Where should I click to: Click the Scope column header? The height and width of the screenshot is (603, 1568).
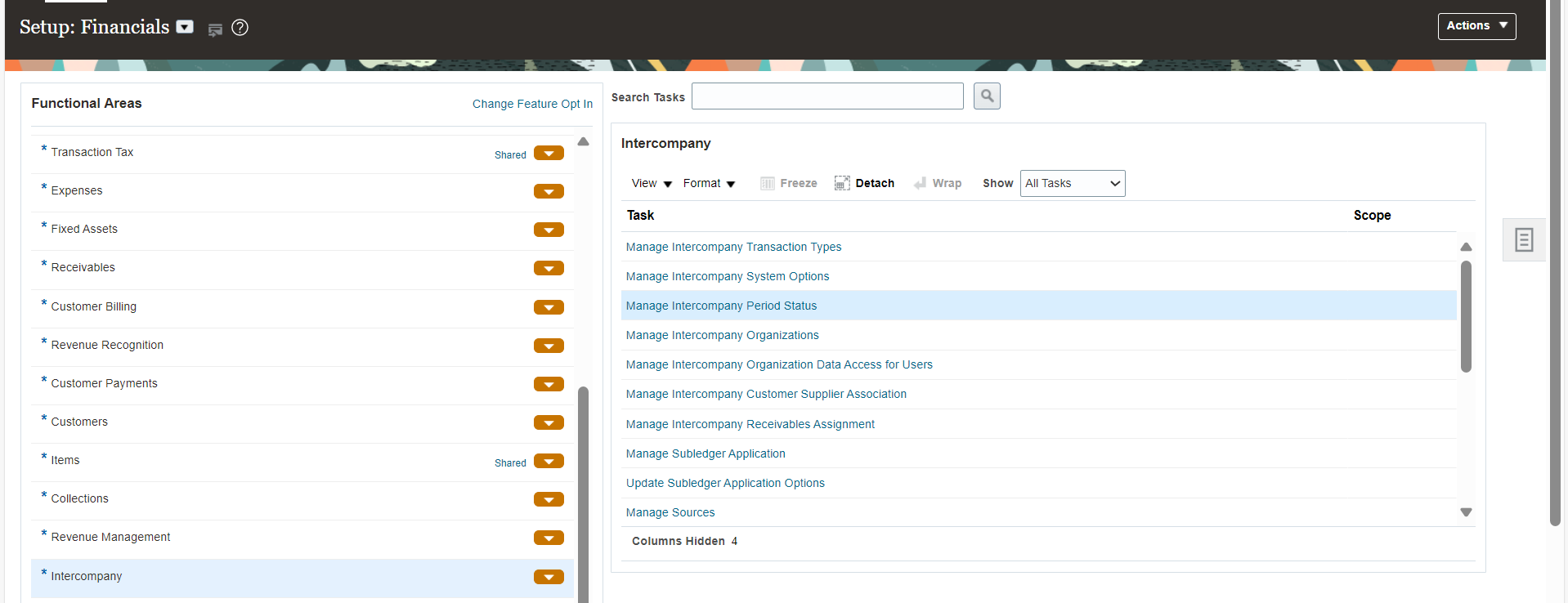click(x=1372, y=216)
